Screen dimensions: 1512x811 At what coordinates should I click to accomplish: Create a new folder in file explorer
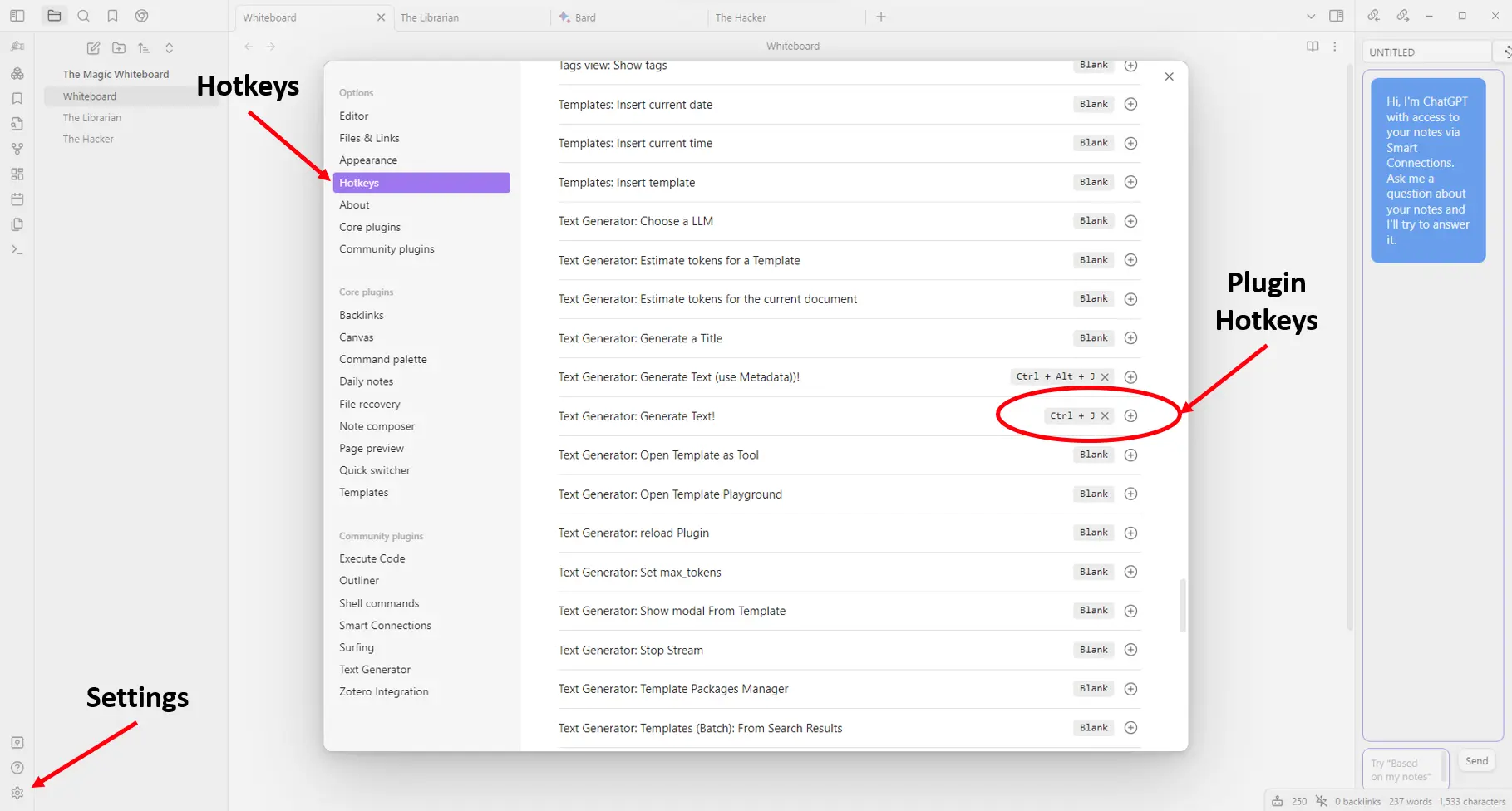(119, 48)
